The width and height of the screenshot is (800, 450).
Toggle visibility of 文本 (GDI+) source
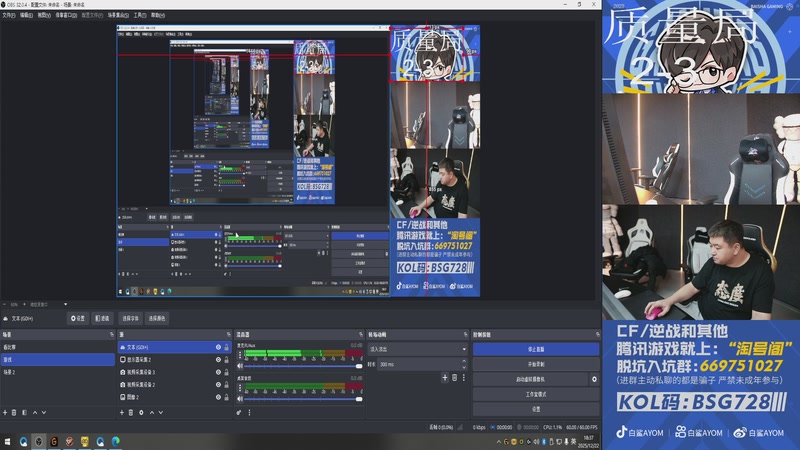pyautogui.click(x=218, y=347)
